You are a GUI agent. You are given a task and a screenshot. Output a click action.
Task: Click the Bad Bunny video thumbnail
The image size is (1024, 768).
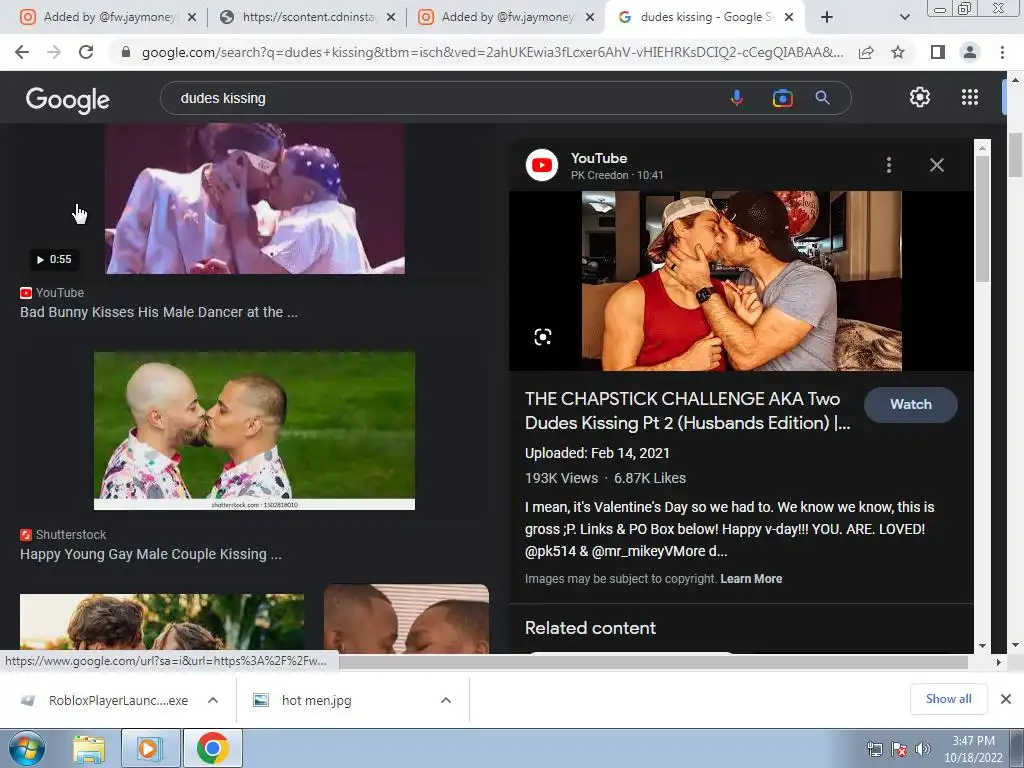coord(255,199)
